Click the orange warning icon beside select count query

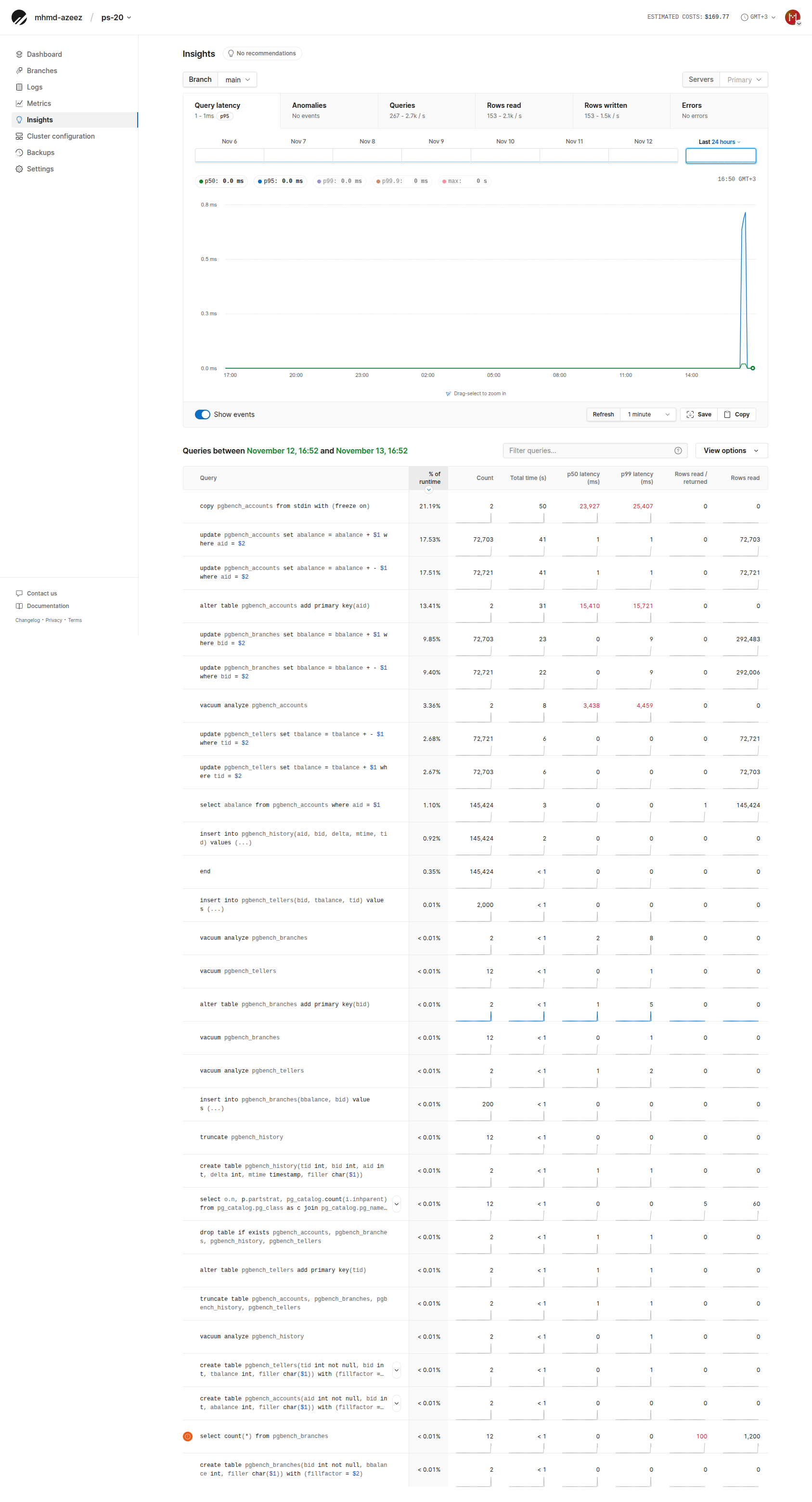coord(188,1436)
